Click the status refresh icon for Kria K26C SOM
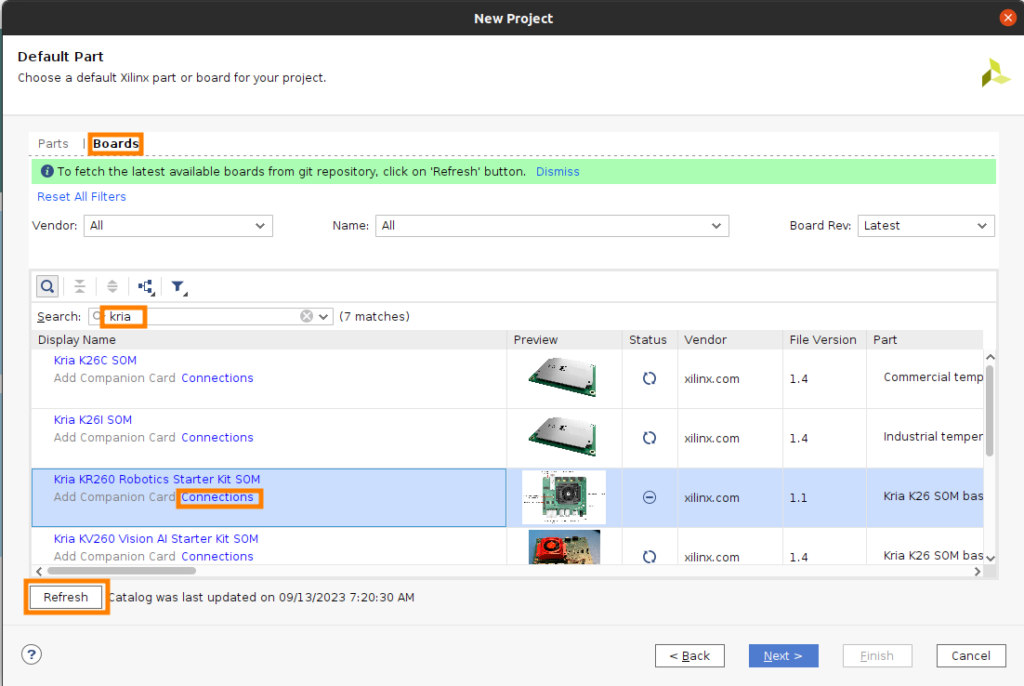Viewport: 1024px width, 686px height. [x=649, y=378]
